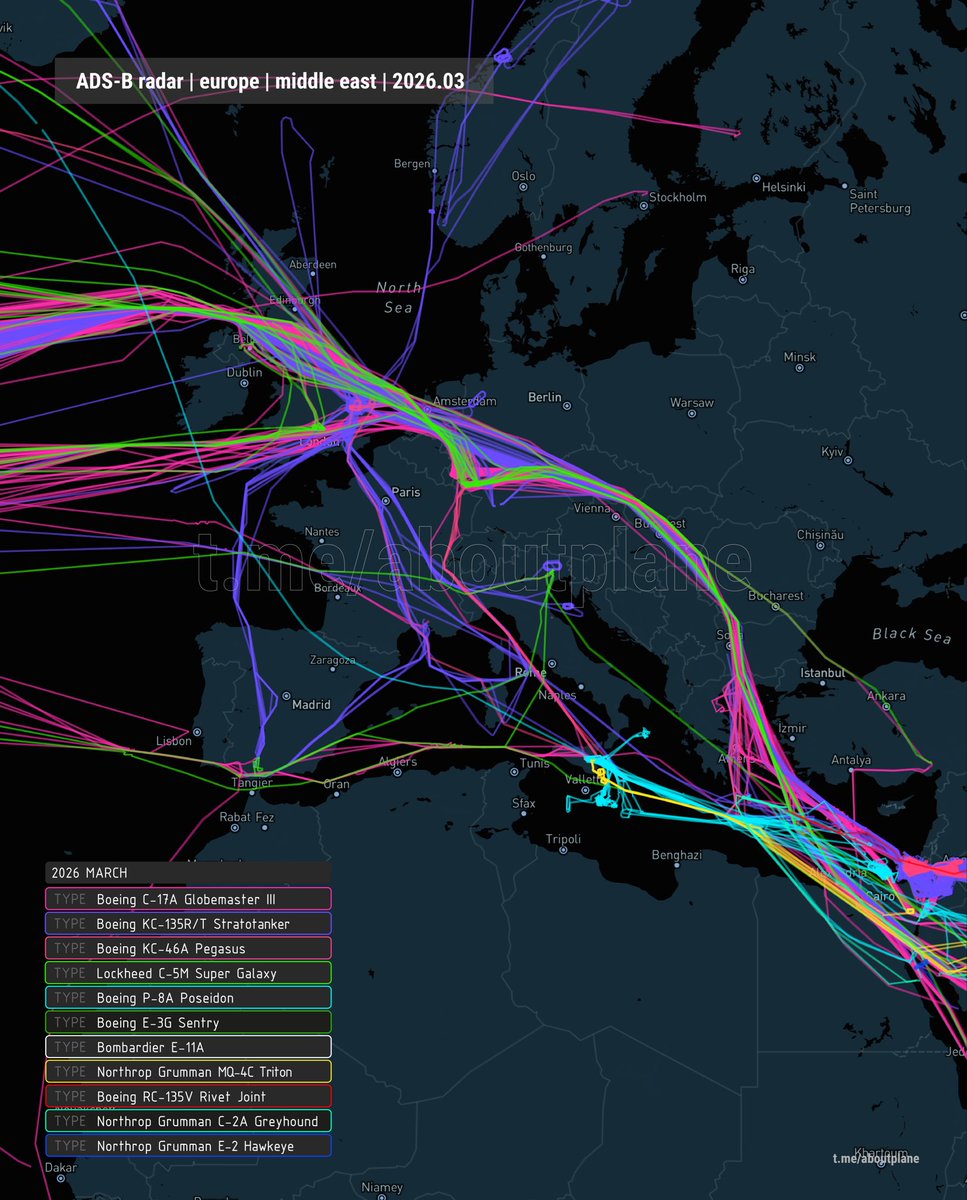Select the 2026 MARCH legend header

188,873
